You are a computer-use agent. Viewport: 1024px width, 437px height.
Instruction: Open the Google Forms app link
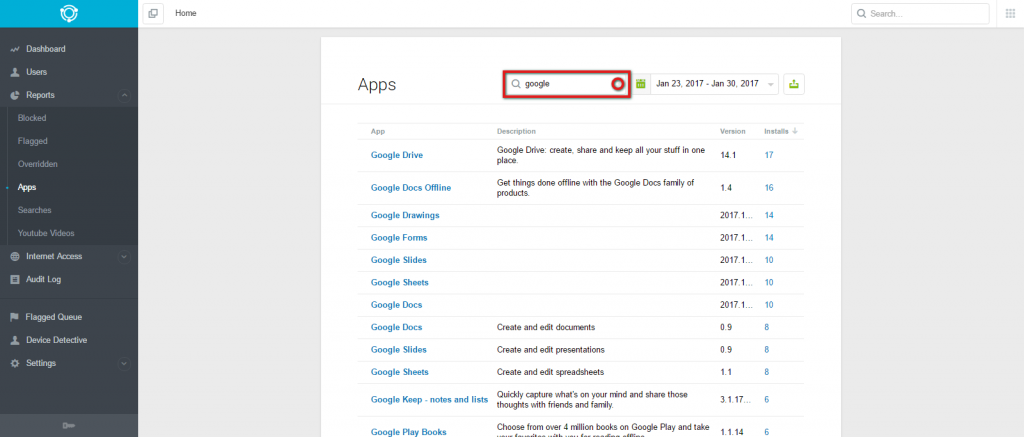[399, 238]
